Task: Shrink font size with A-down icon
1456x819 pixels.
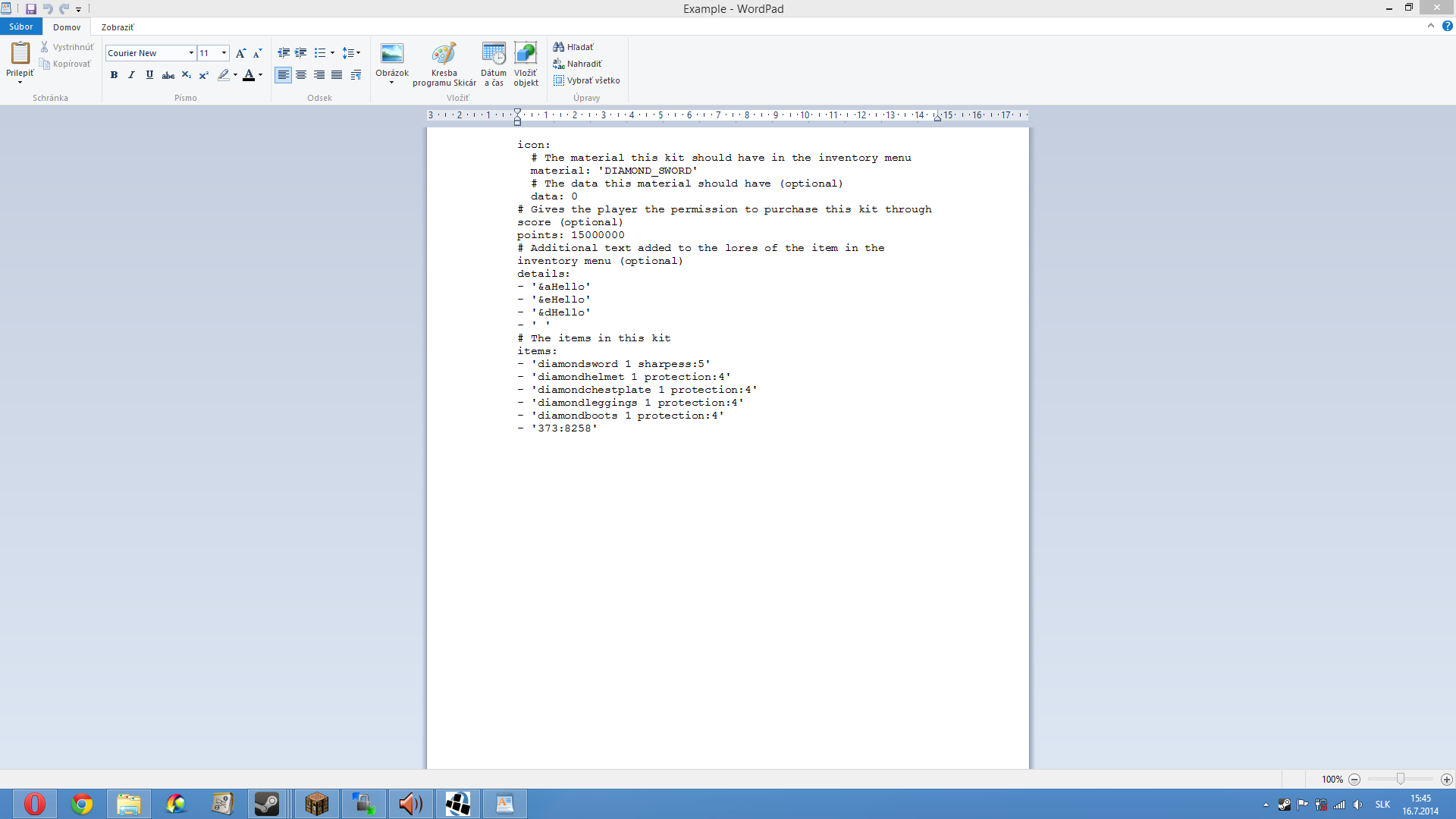Action: coord(258,53)
